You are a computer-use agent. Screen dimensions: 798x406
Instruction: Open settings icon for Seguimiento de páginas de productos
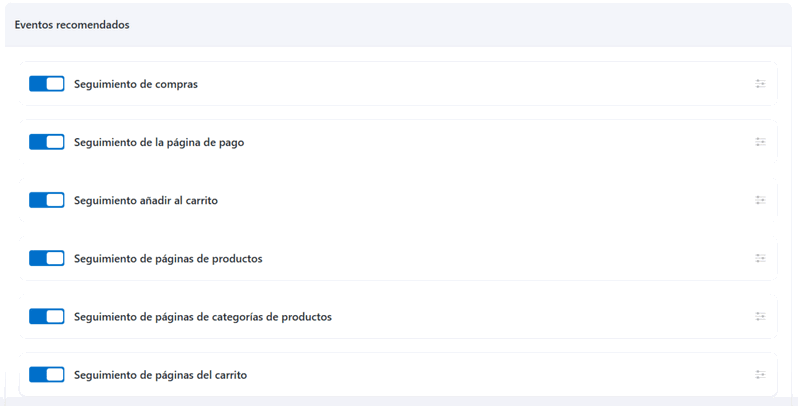760,258
